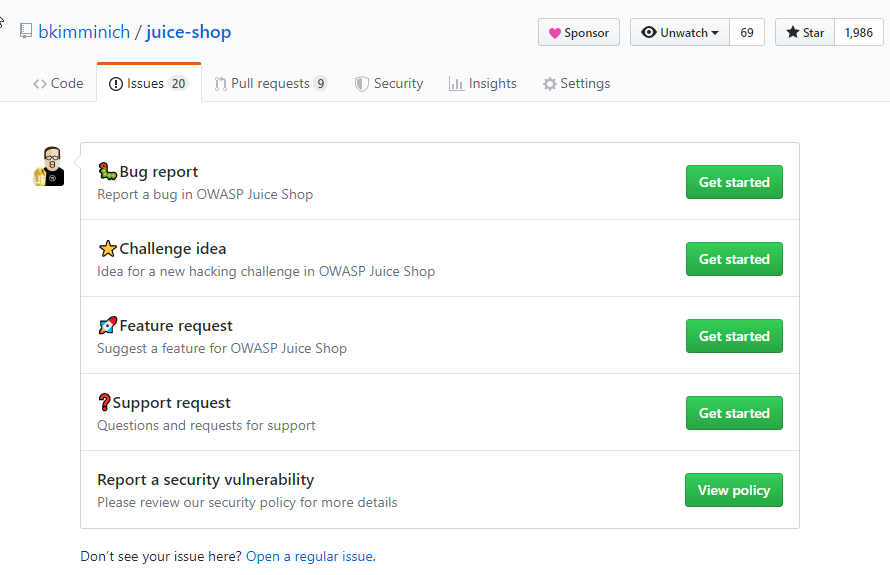890x575 pixels.
Task: Click 'Questions and requests for support' text
Action: [206, 425]
